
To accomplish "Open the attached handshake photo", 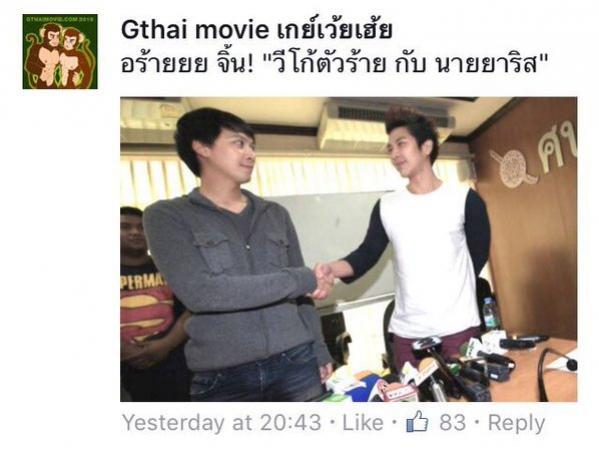I will click(348, 249).
